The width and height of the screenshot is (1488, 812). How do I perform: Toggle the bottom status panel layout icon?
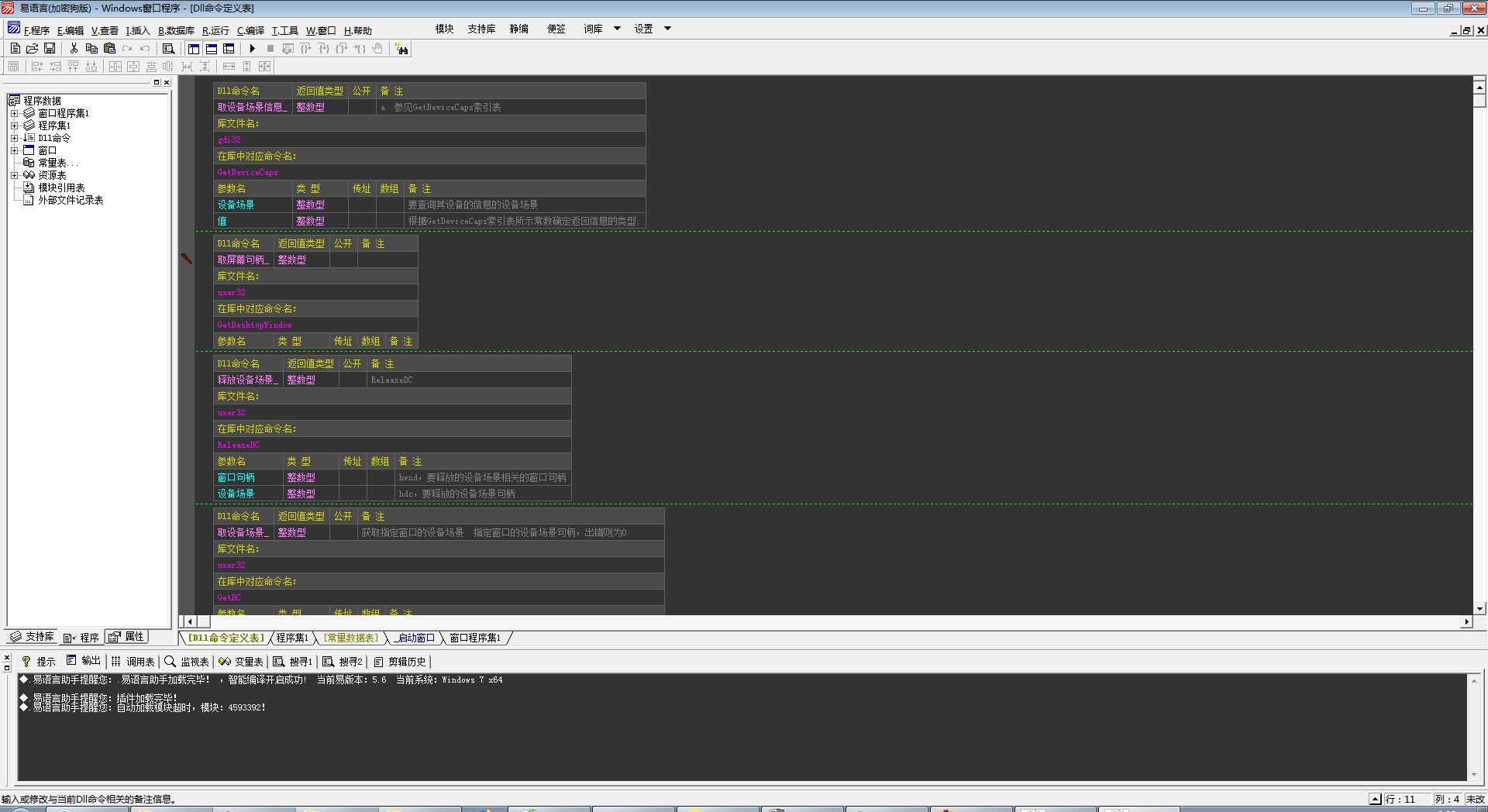(x=212, y=48)
